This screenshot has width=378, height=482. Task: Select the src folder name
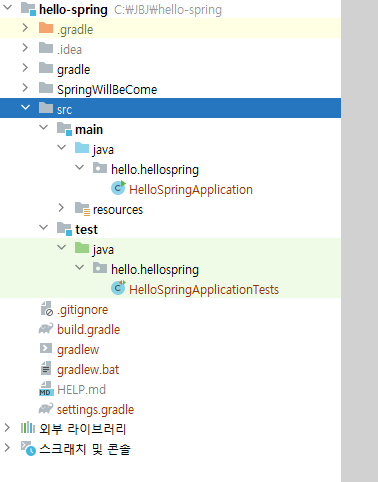(x=64, y=110)
